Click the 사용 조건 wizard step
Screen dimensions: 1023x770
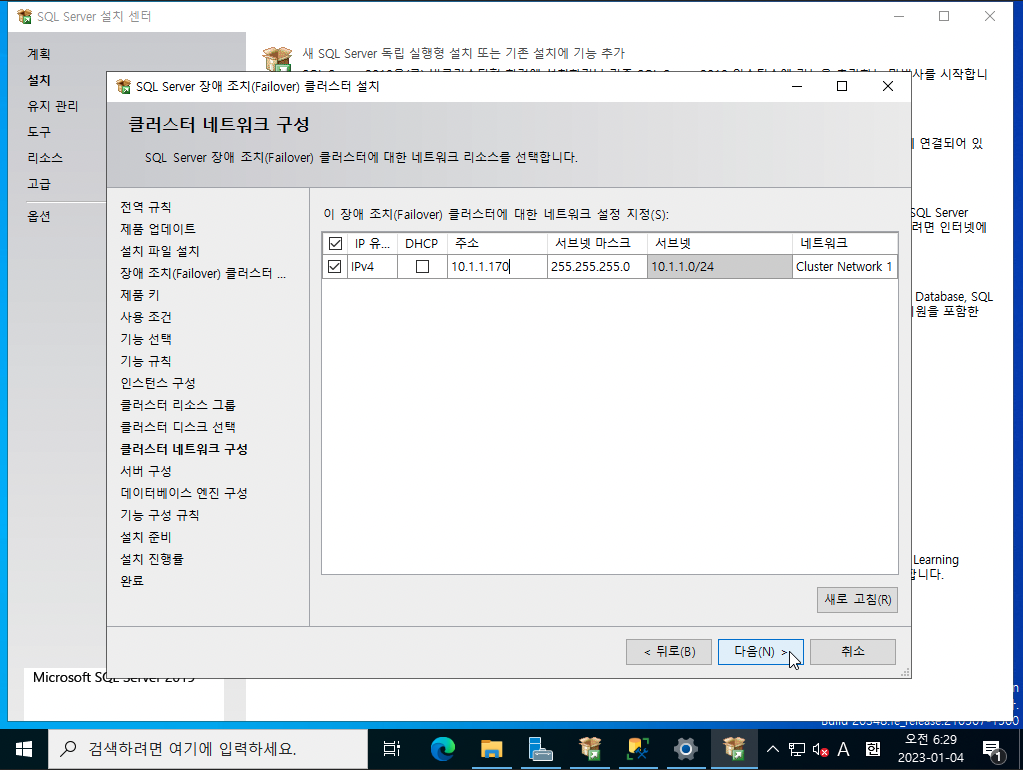coord(146,317)
